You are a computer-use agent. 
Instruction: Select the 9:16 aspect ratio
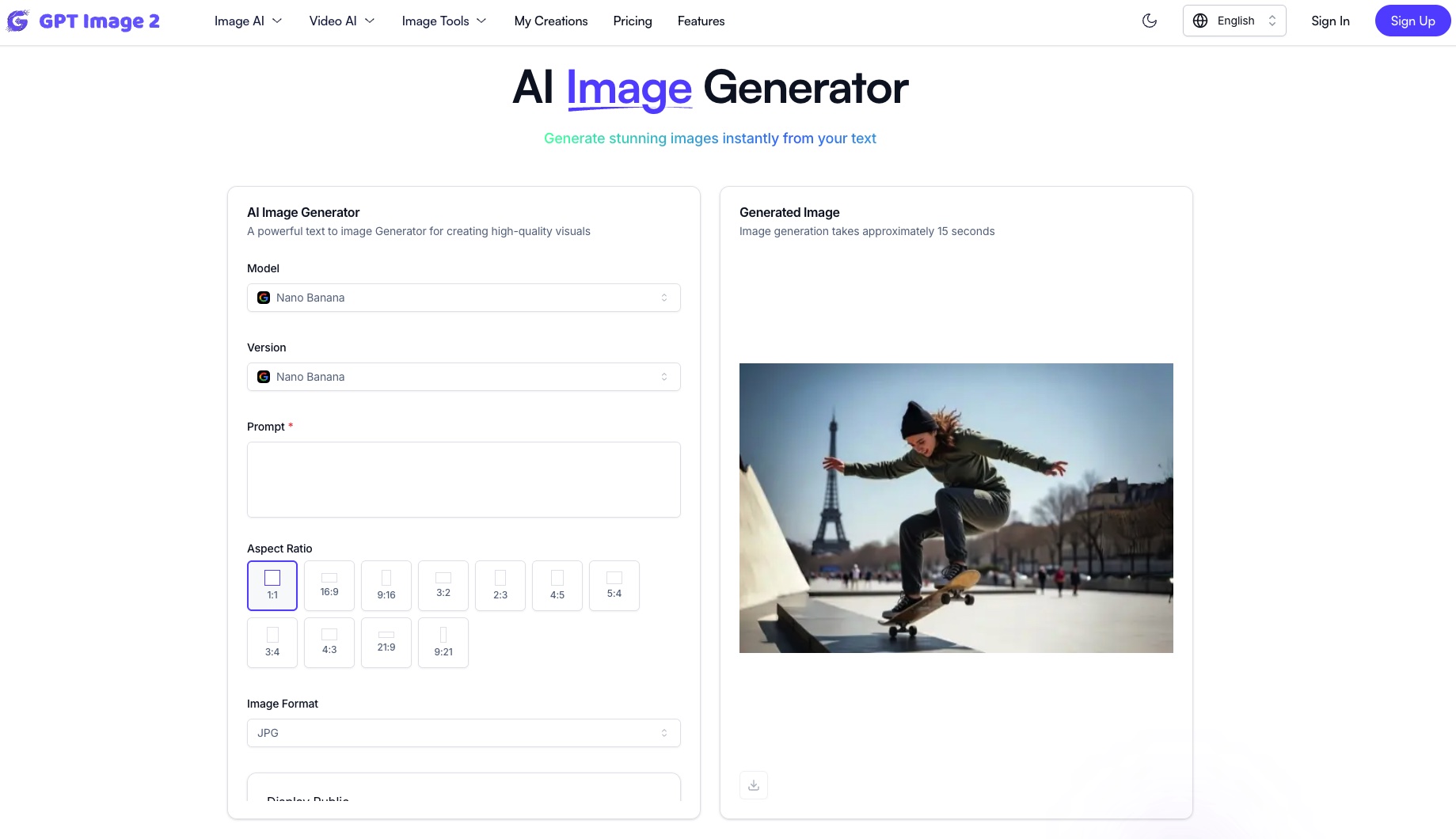pos(386,586)
